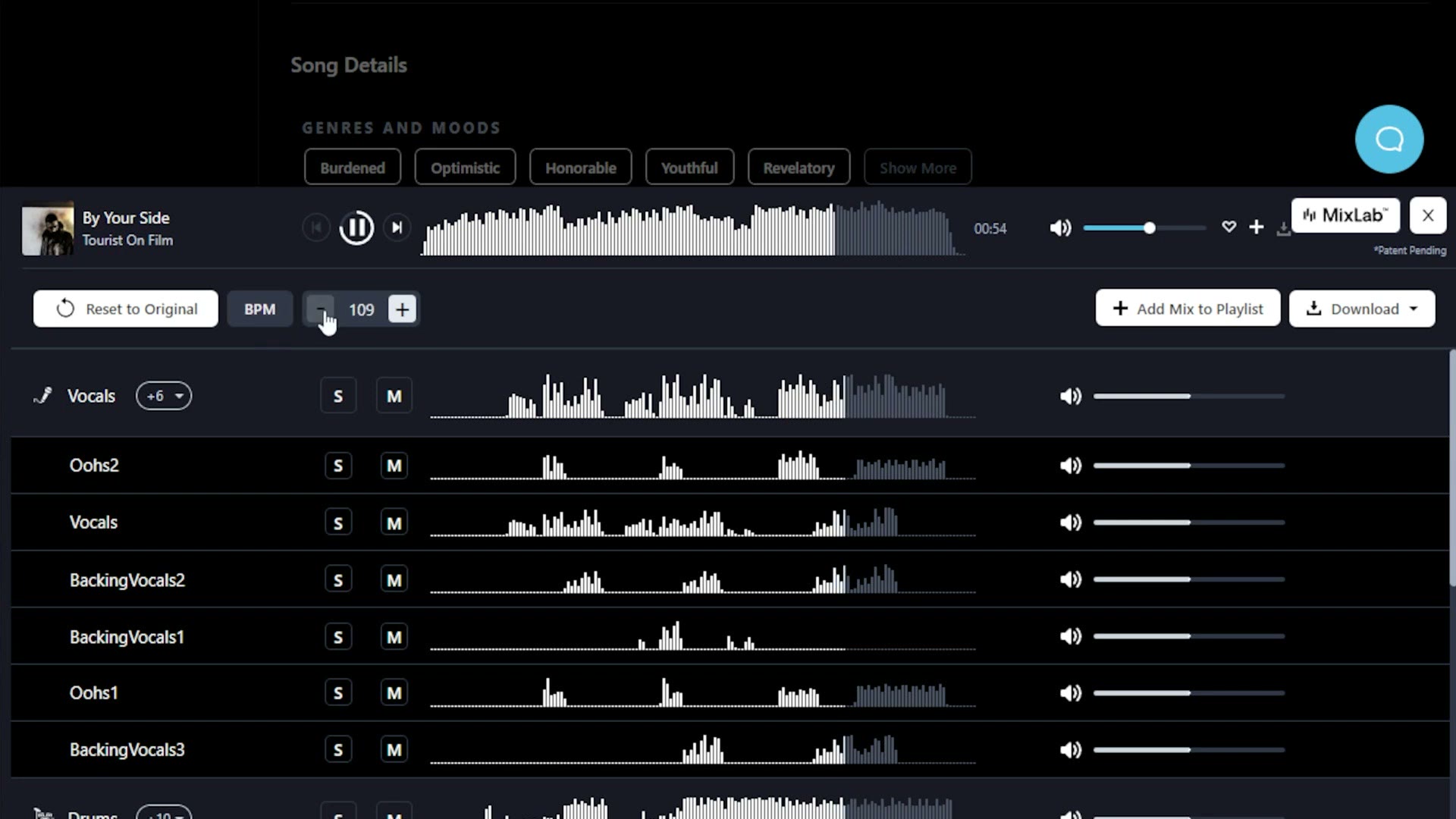
Task: Solo the Oohs2 stem
Action: (338, 466)
